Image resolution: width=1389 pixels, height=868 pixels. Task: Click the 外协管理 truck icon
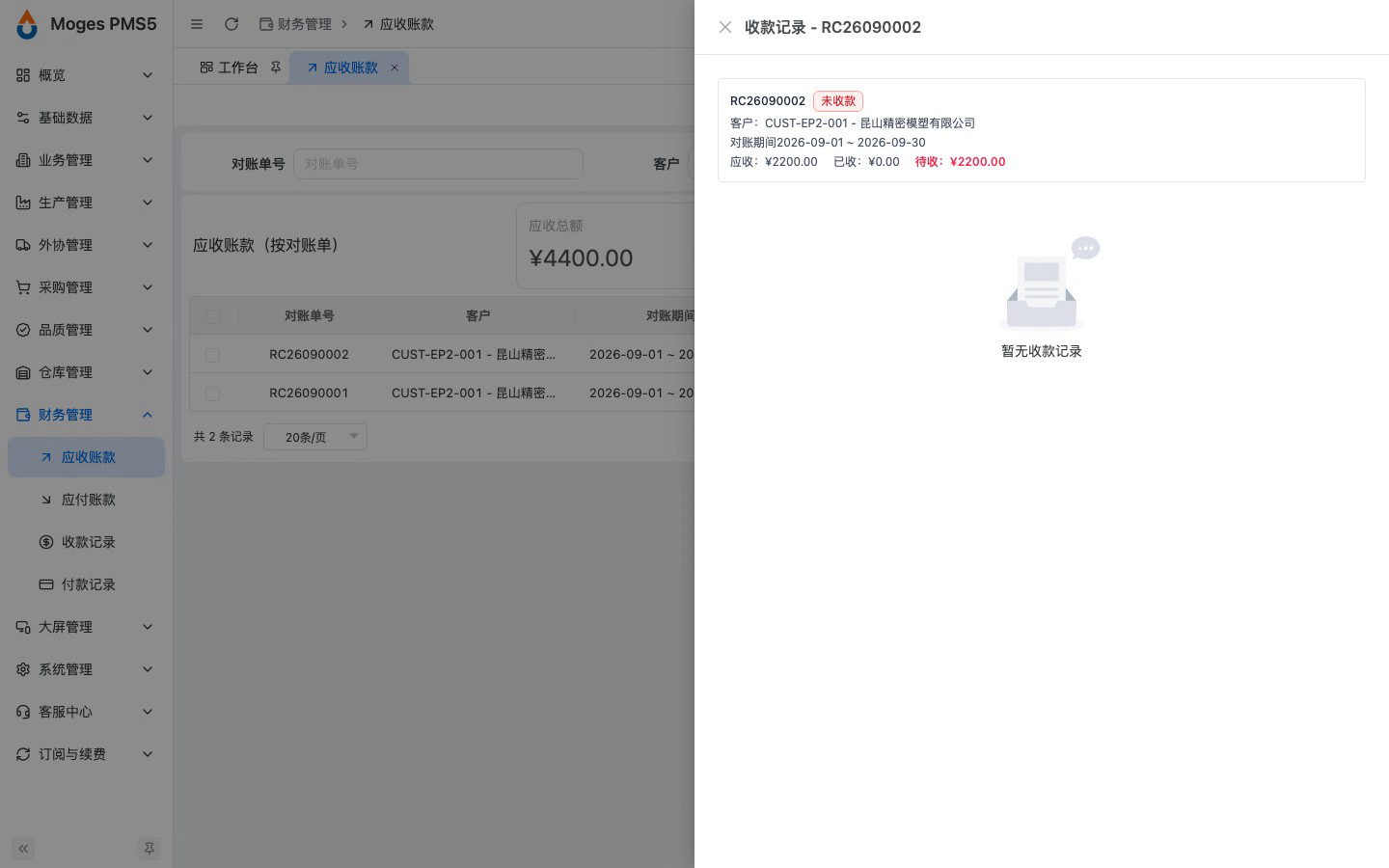[23, 245]
